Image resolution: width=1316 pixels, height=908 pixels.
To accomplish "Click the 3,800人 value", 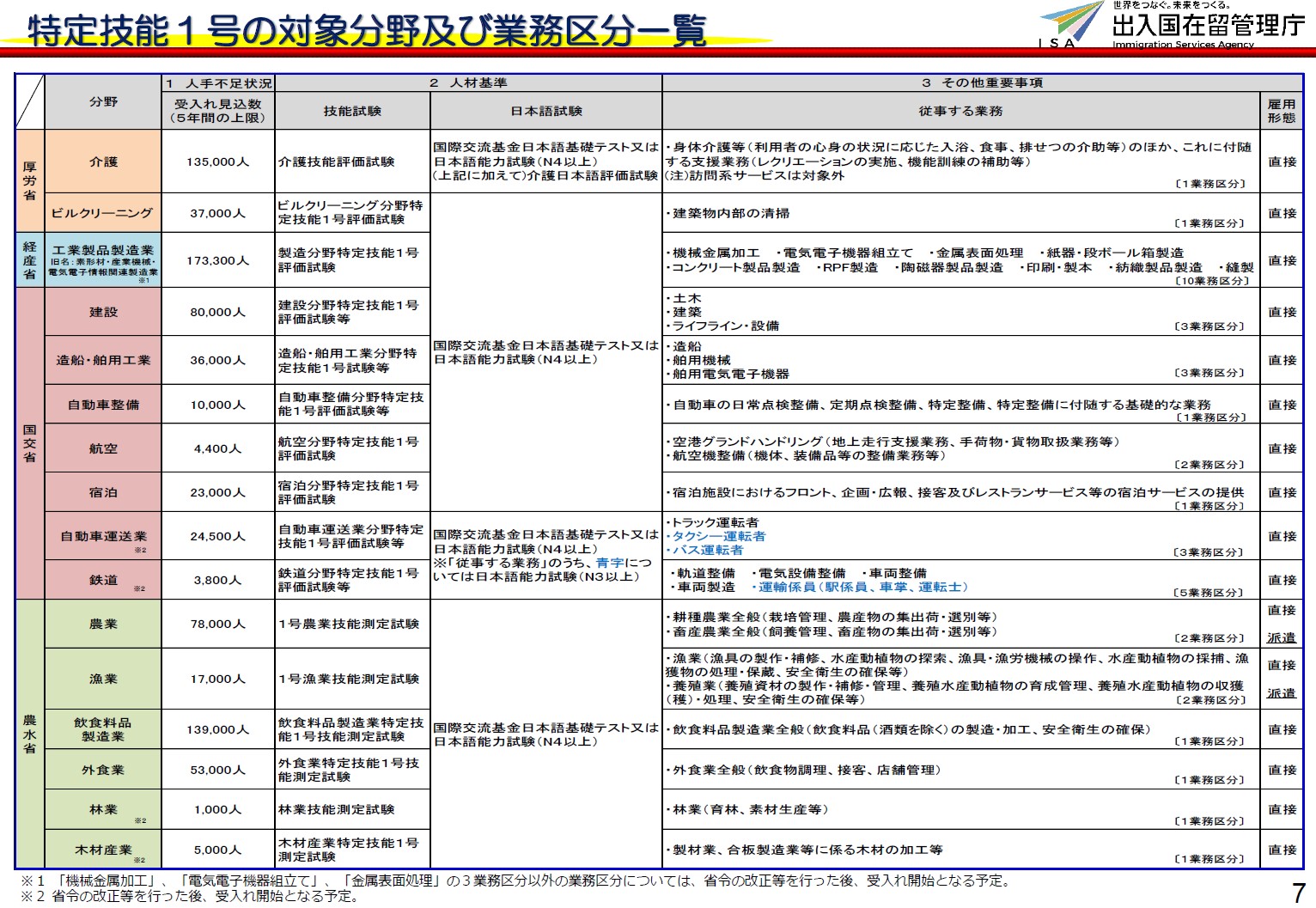I will coord(218,580).
